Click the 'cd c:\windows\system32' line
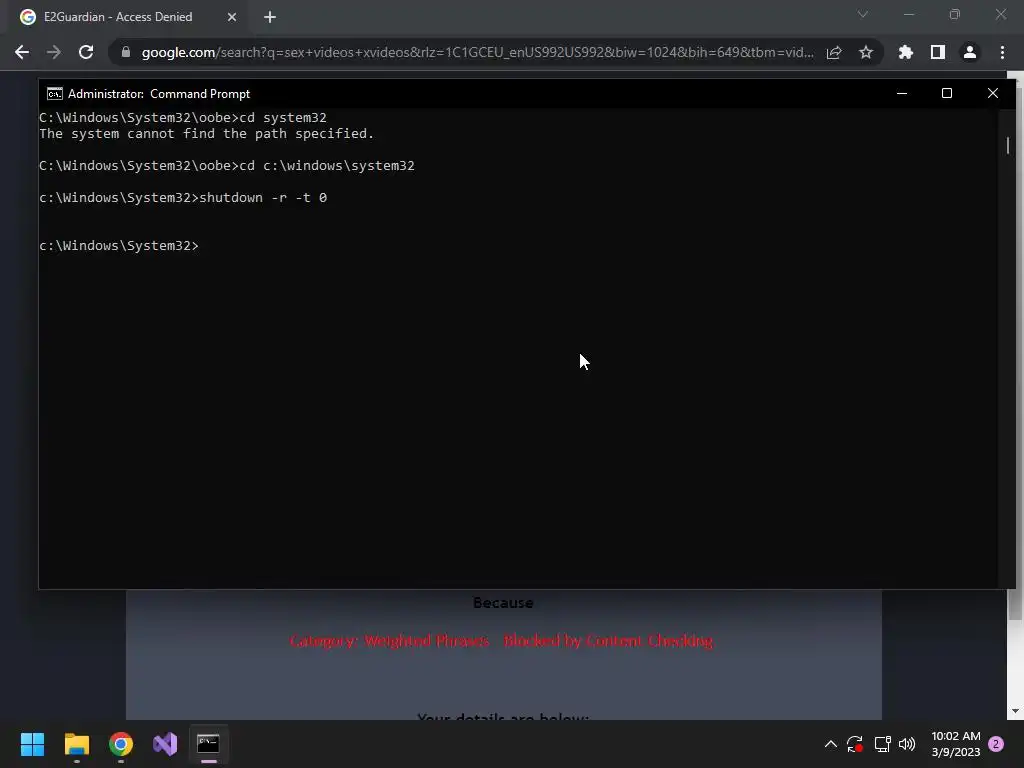1024x768 pixels. click(227, 165)
